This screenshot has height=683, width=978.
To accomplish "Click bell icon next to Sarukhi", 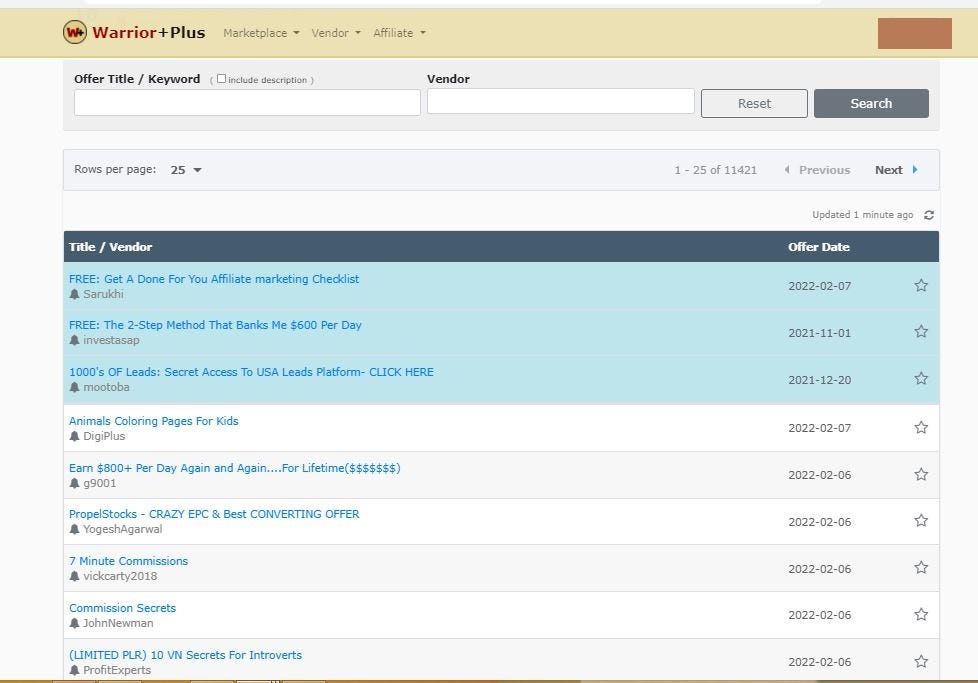I will click(74, 294).
